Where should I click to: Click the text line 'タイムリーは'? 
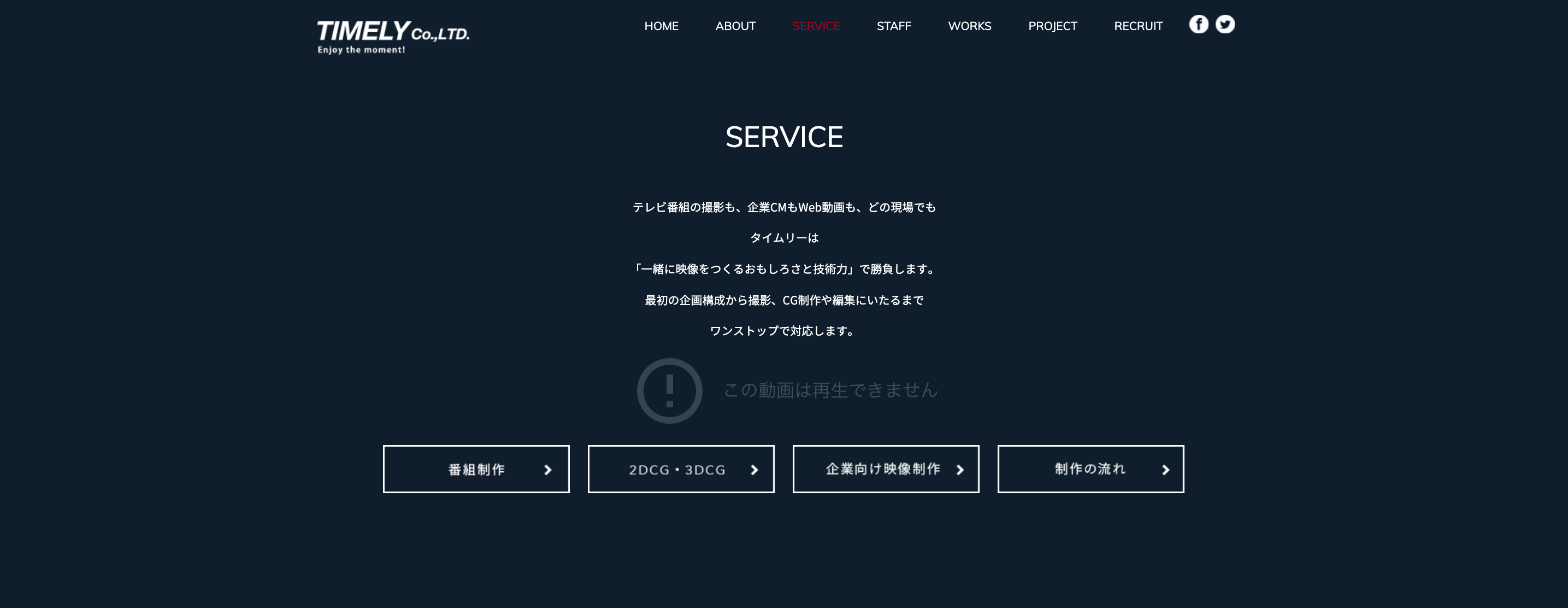(x=784, y=238)
